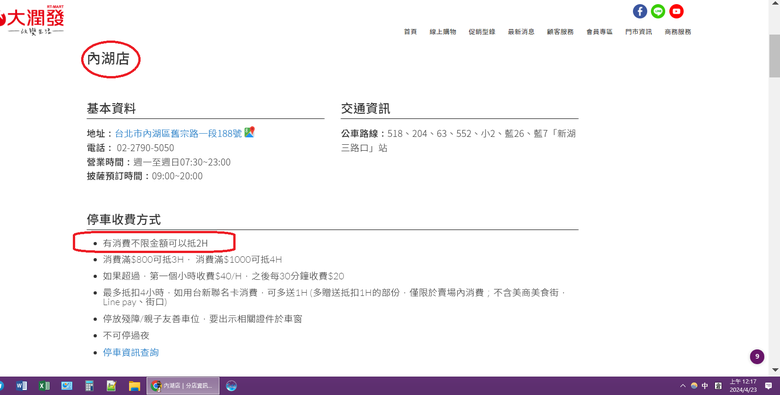
Task: Open 促銷型錄 menu item
Action: pyautogui.click(x=482, y=32)
